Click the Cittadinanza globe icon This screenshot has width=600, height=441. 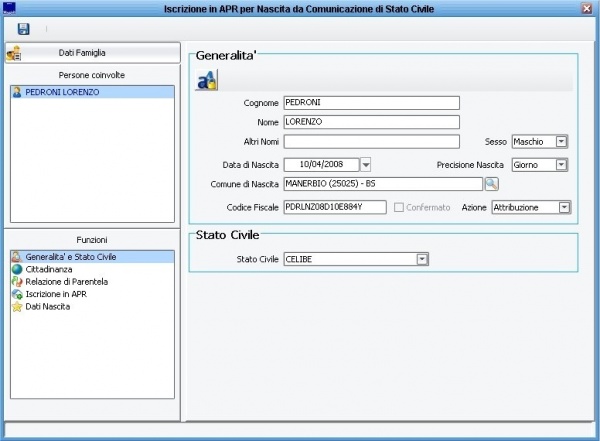[17, 269]
